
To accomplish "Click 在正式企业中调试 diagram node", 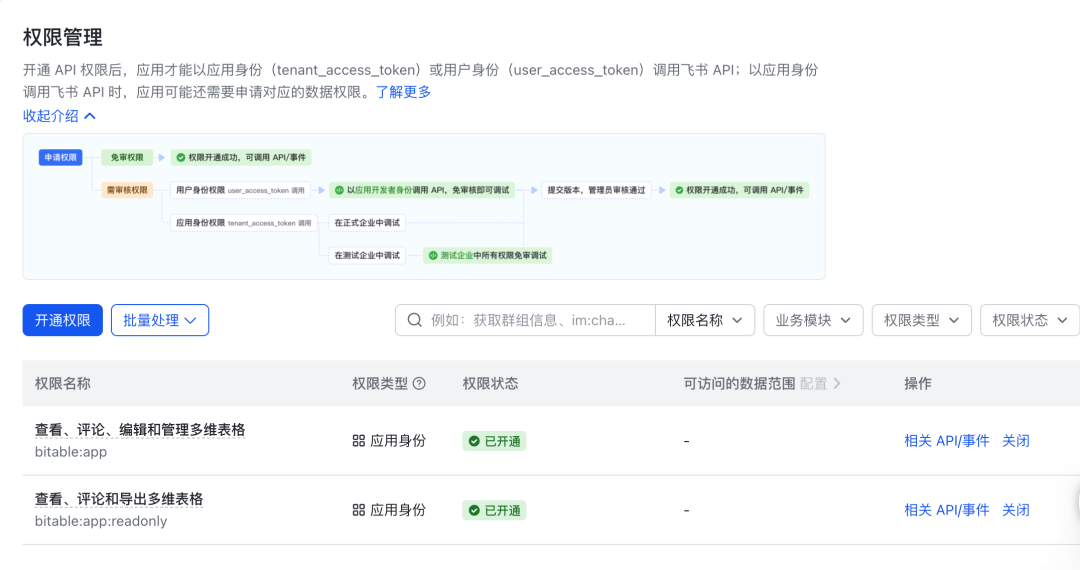I will (x=367, y=223).
